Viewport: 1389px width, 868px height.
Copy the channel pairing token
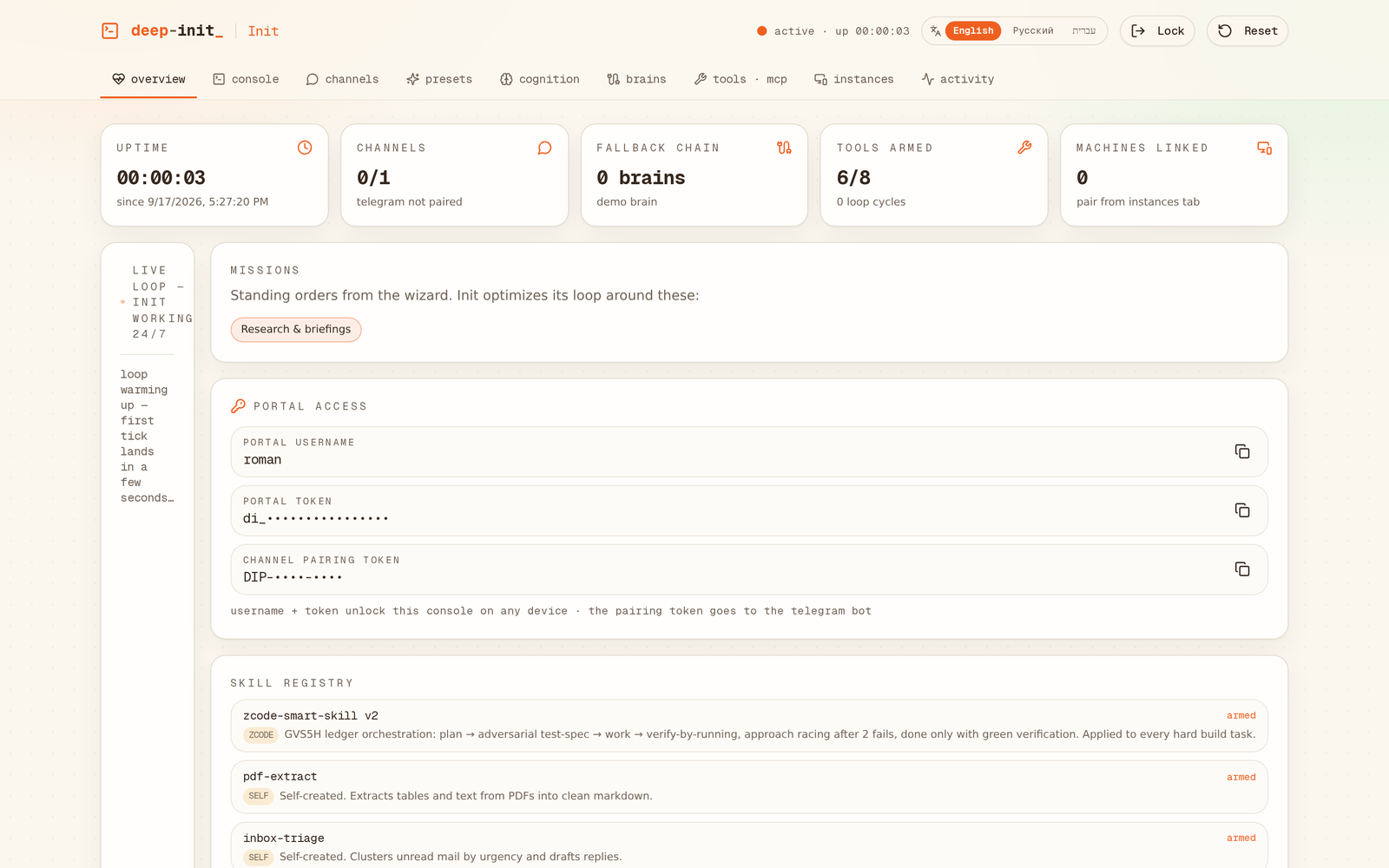click(x=1242, y=569)
